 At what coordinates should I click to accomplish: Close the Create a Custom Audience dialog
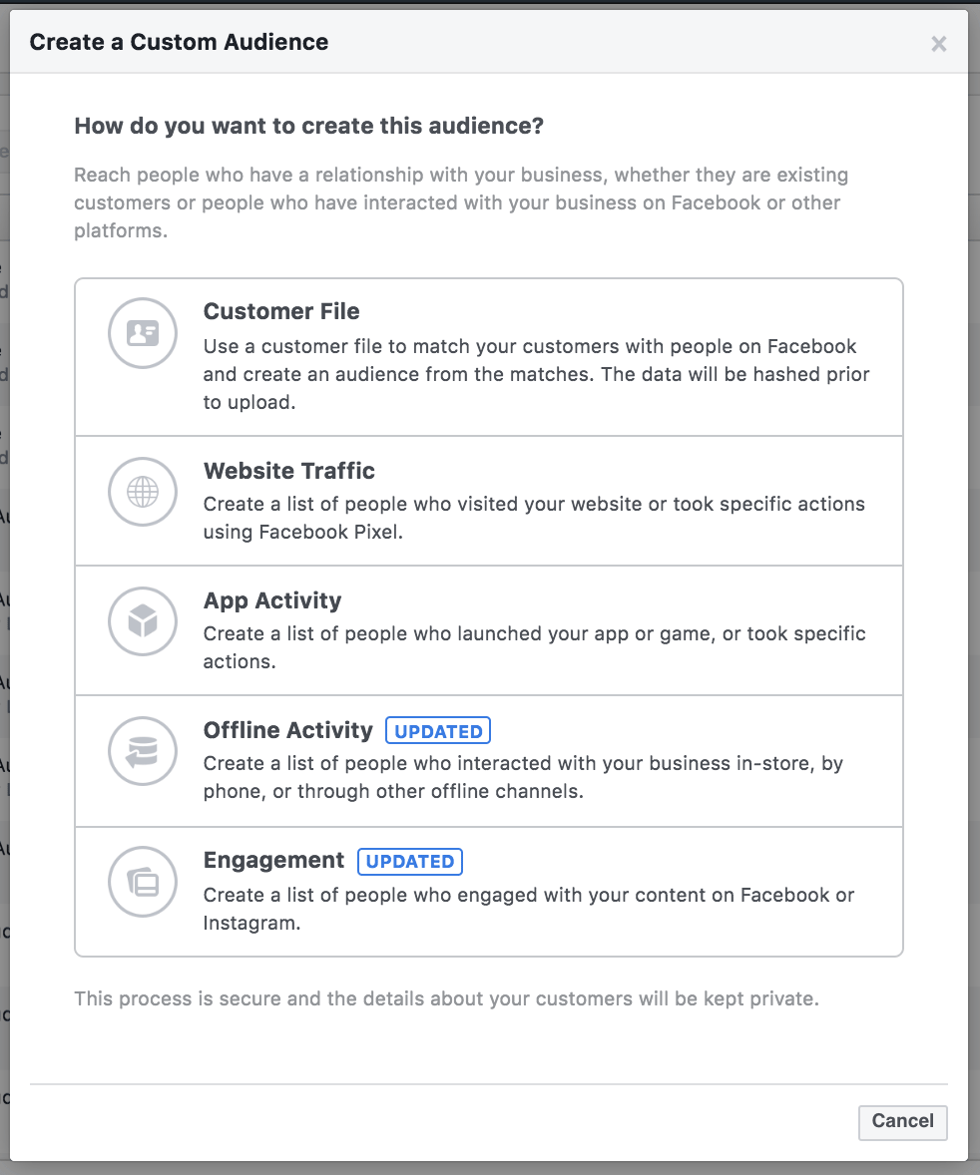(938, 43)
